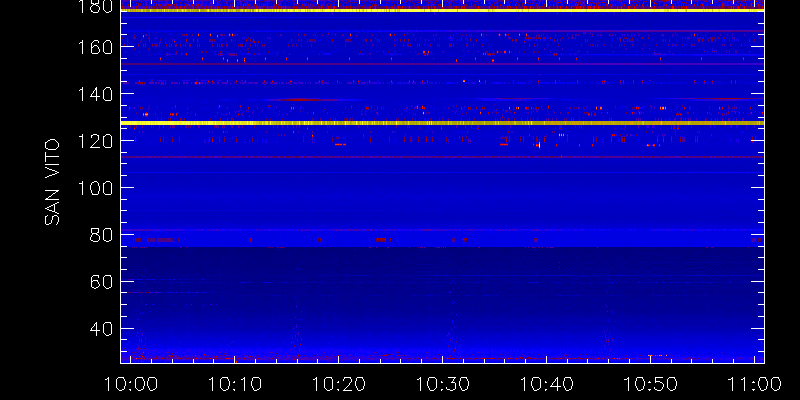Click the bright yellow band just below 130
The image size is (800, 400).
coord(442,123)
